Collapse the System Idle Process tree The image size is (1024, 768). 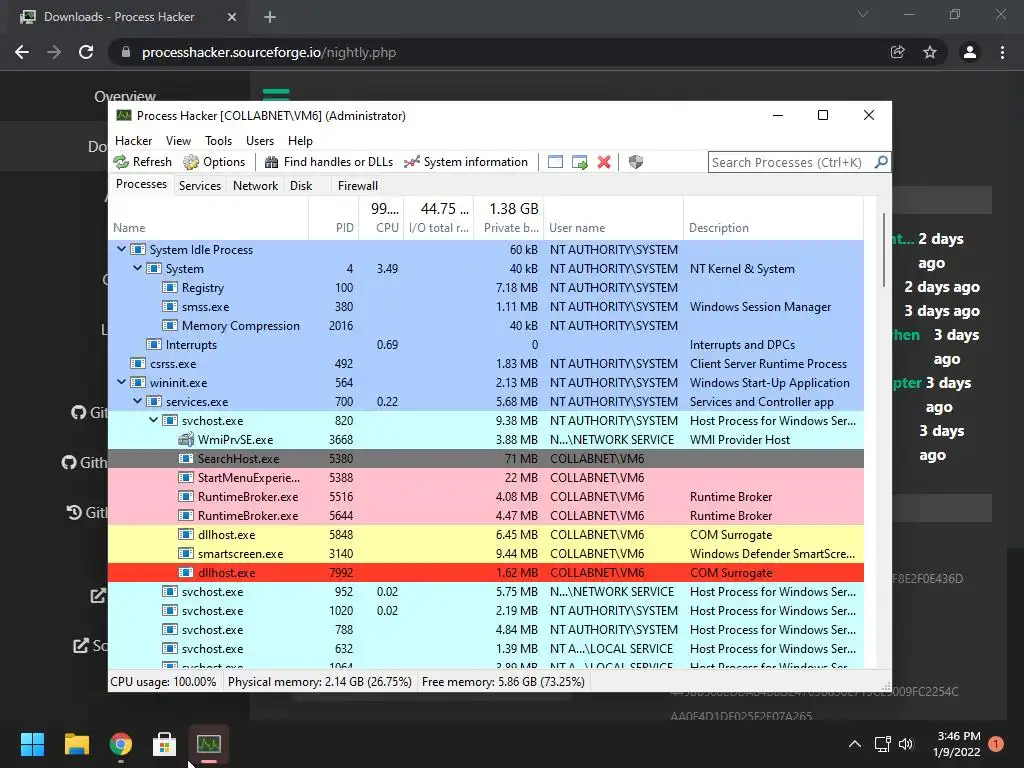(121, 249)
